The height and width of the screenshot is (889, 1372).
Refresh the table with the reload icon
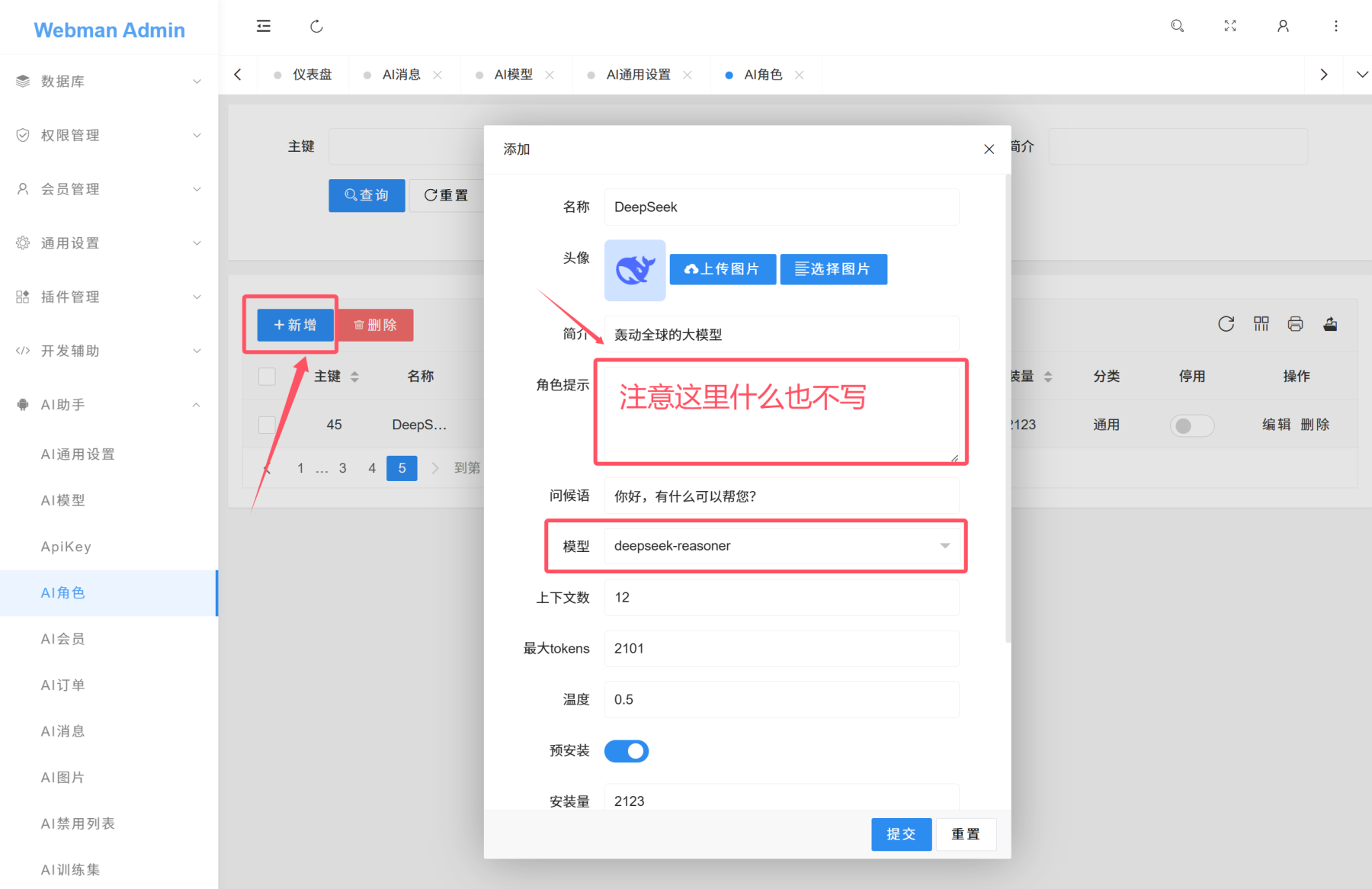(x=1226, y=324)
